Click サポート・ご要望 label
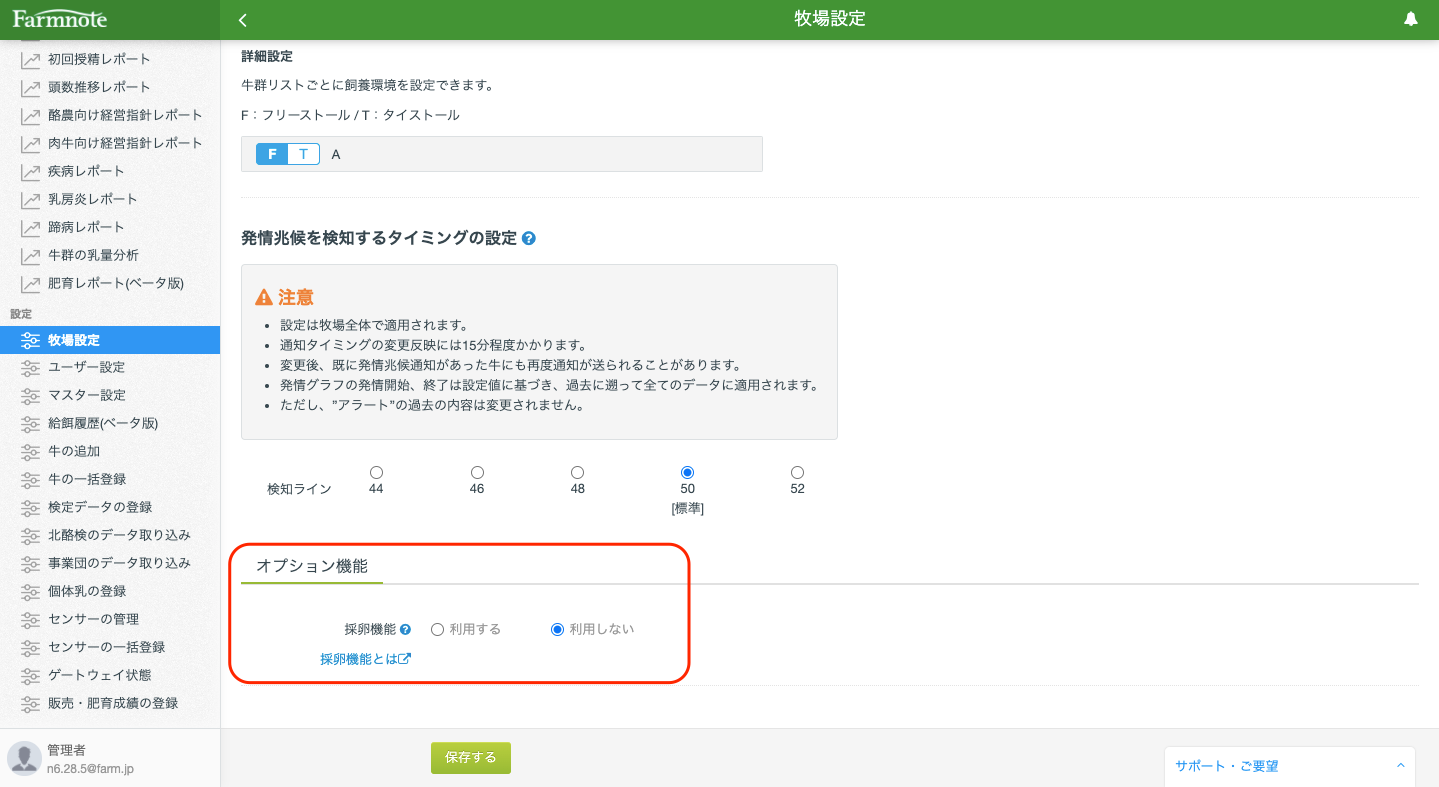This screenshot has height=787, width=1439. [1227, 766]
